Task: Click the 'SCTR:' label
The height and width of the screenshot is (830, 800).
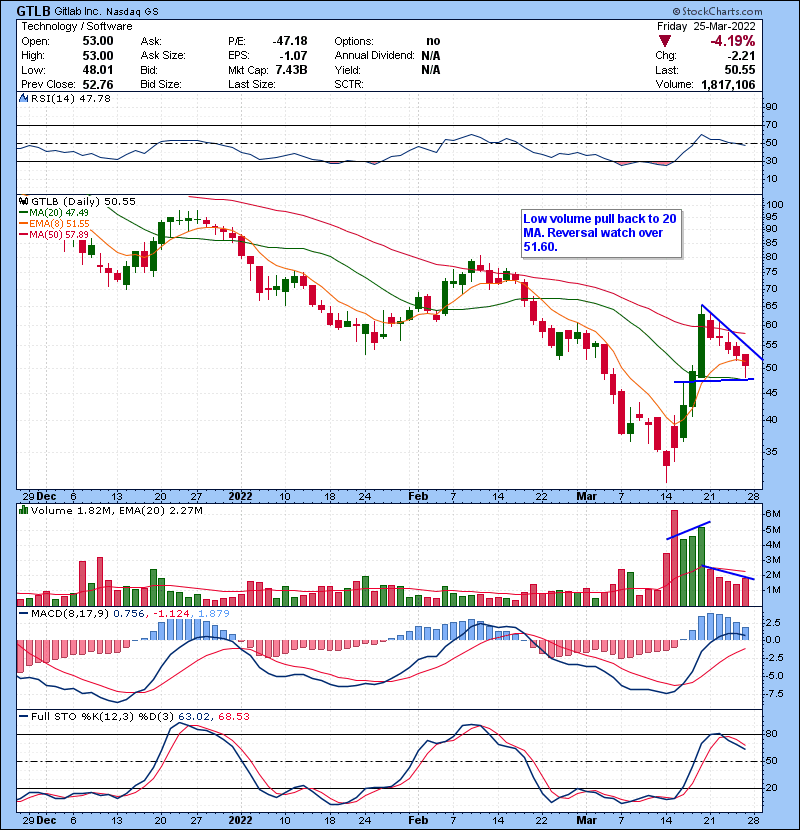Action: pos(349,84)
